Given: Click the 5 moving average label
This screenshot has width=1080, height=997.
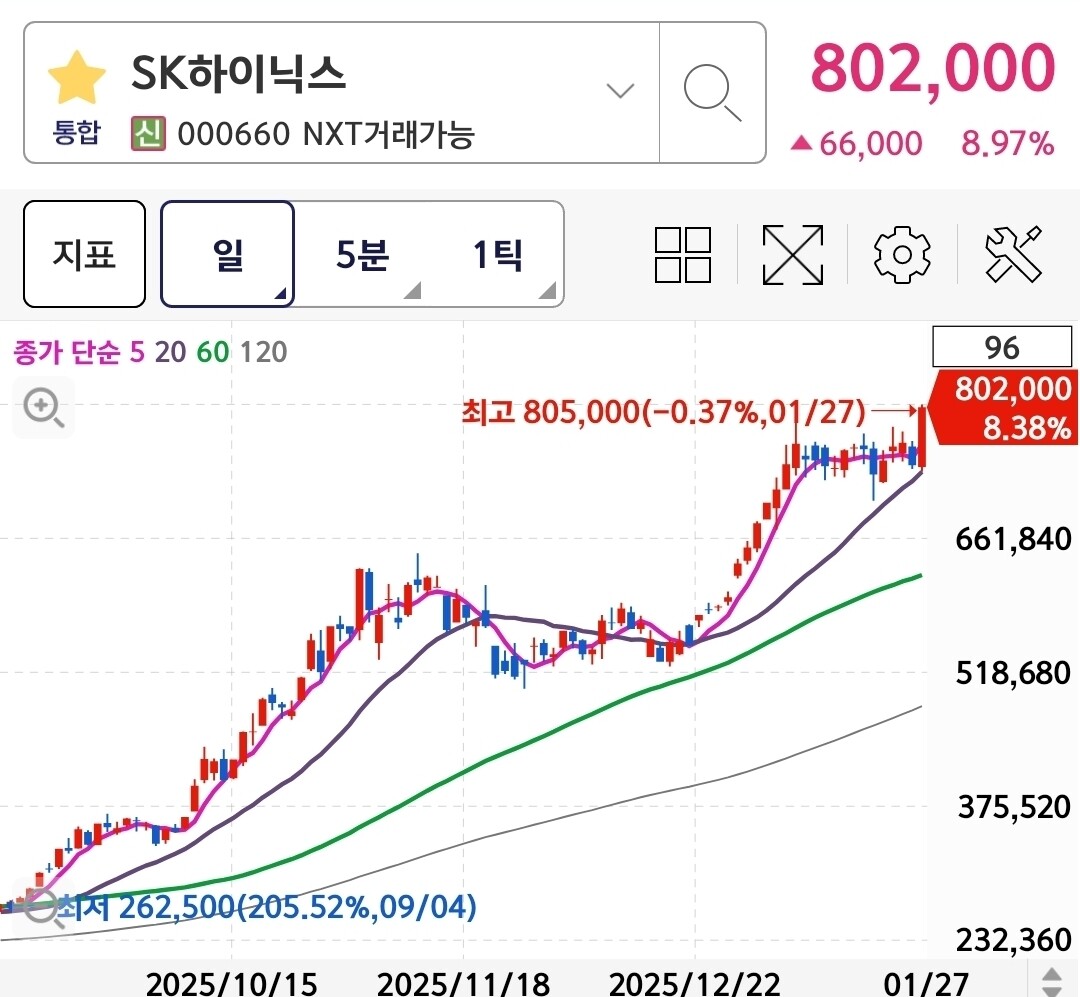Looking at the screenshot, I should pos(137,352).
